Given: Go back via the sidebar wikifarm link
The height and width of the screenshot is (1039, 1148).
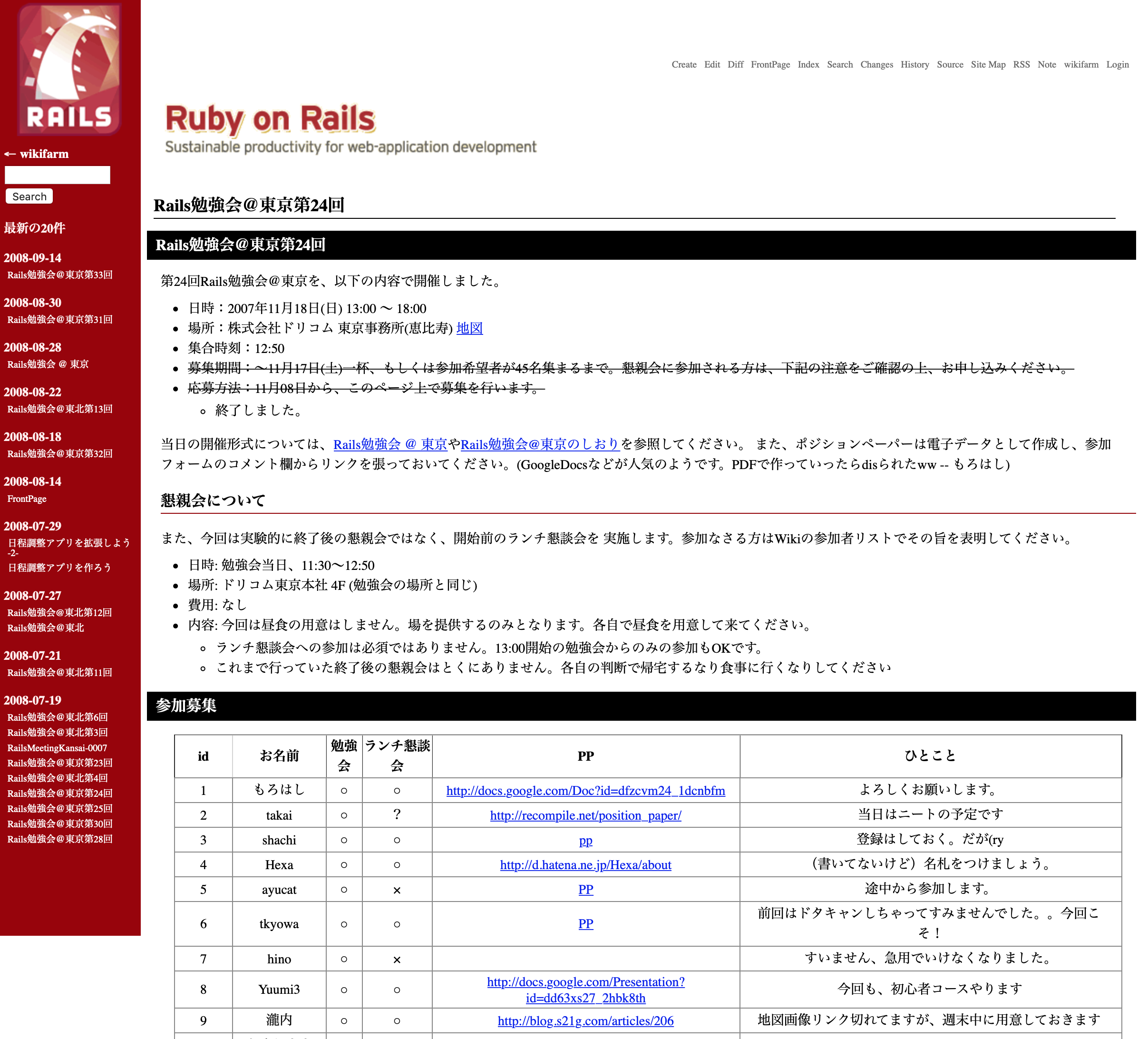Looking at the screenshot, I should coord(37,154).
